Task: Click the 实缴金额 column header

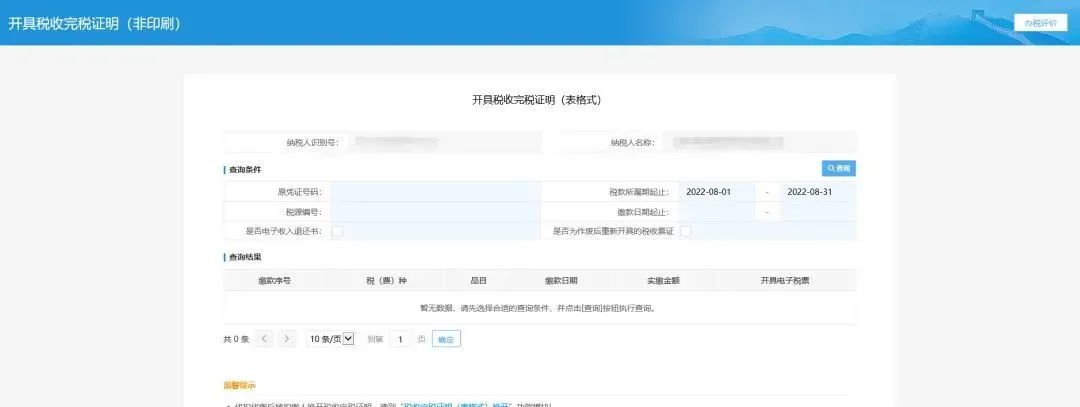Action: pos(663,280)
